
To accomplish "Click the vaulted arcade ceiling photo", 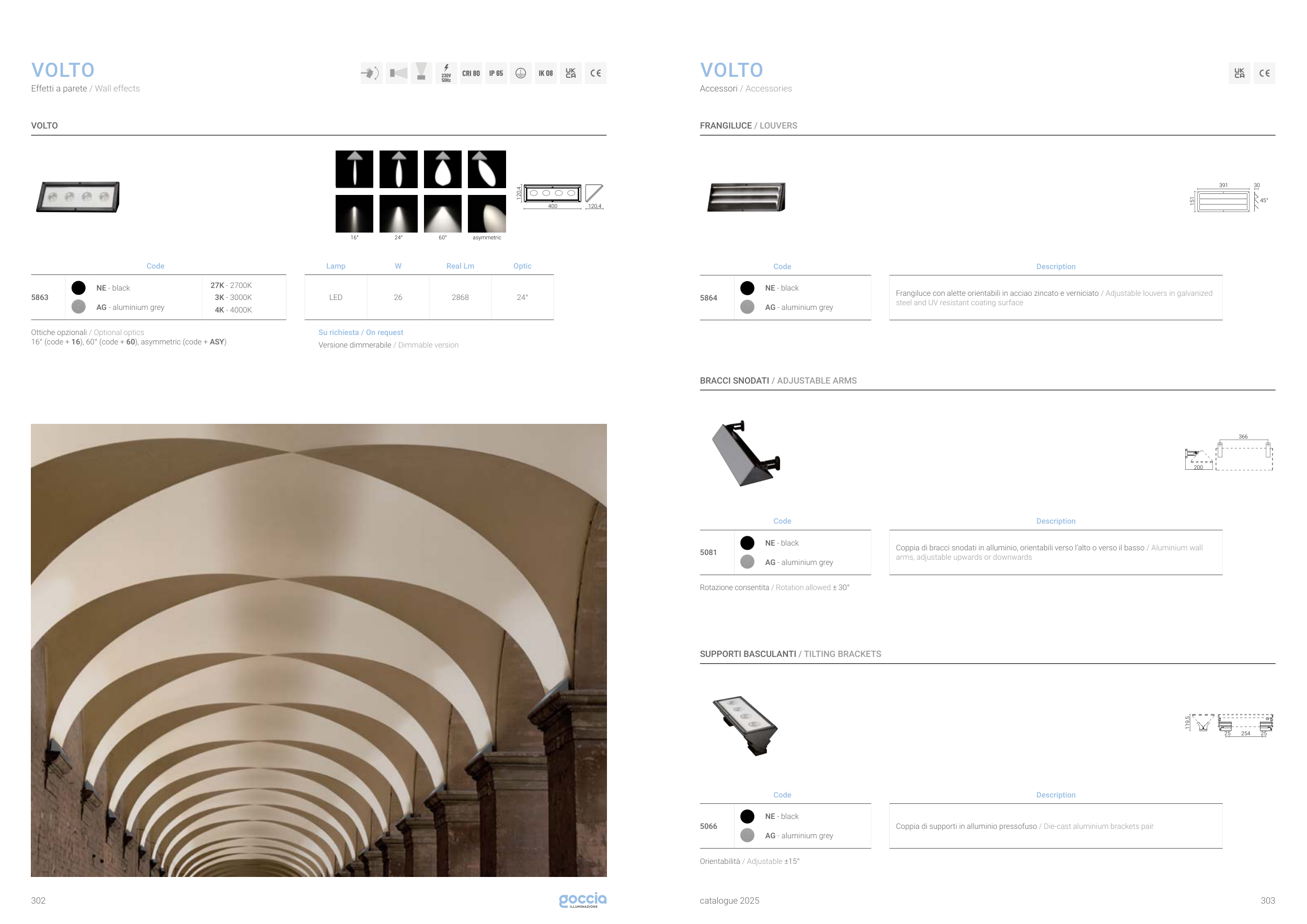I will 319,650.
